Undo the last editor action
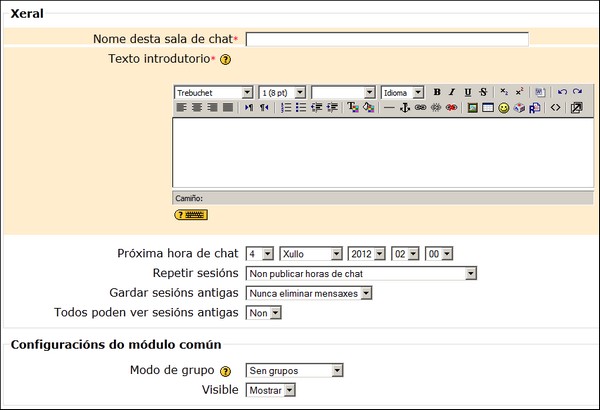The image size is (600, 410). 562,92
